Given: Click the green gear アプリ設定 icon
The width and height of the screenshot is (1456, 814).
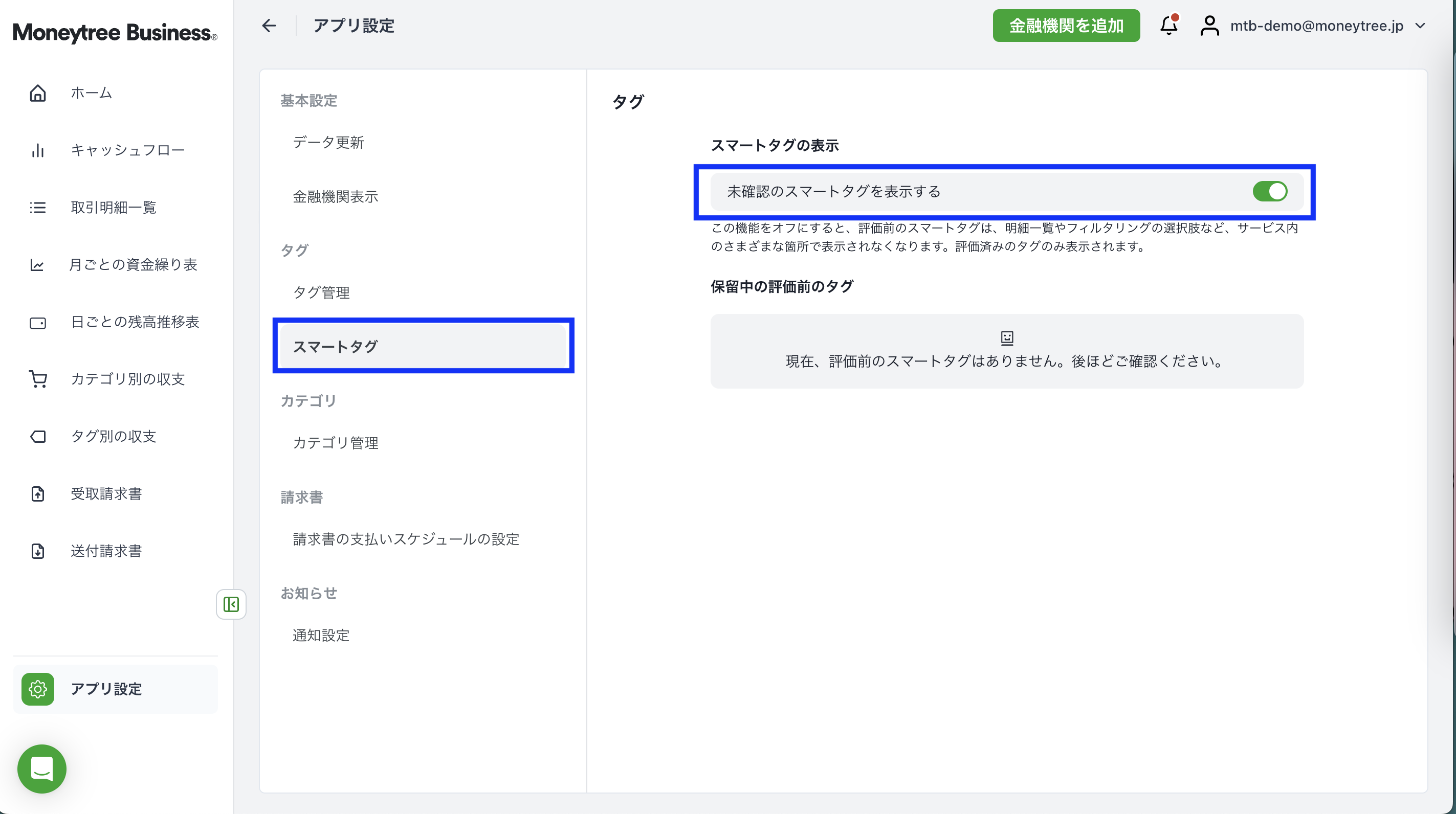Looking at the screenshot, I should pos(38,689).
